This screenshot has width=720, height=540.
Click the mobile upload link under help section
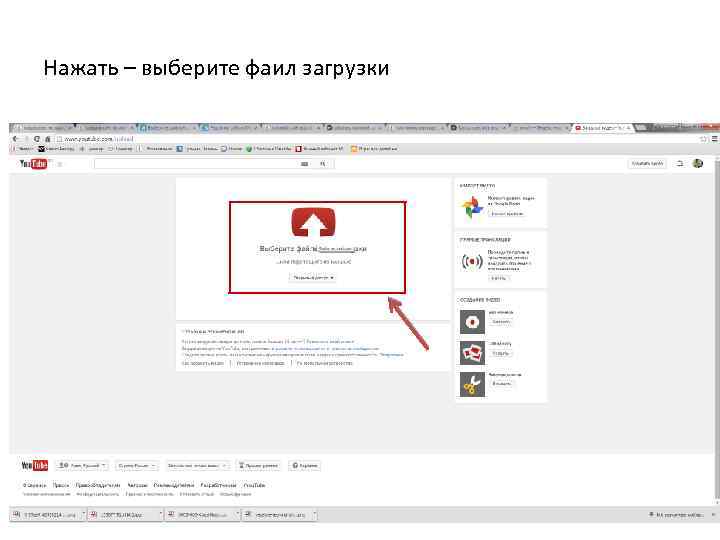(325, 363)
